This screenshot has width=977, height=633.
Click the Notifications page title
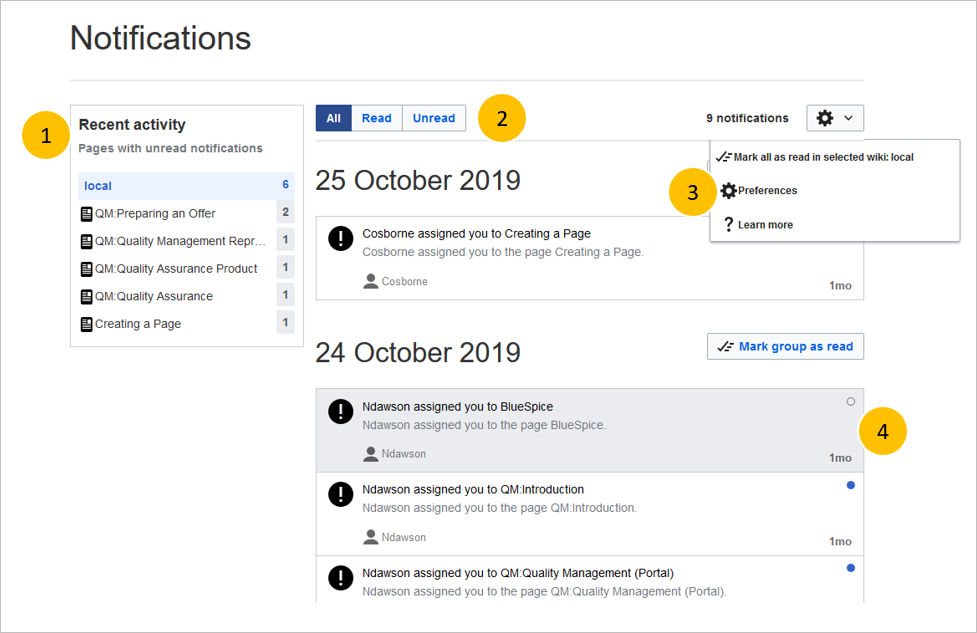[161, 38]
